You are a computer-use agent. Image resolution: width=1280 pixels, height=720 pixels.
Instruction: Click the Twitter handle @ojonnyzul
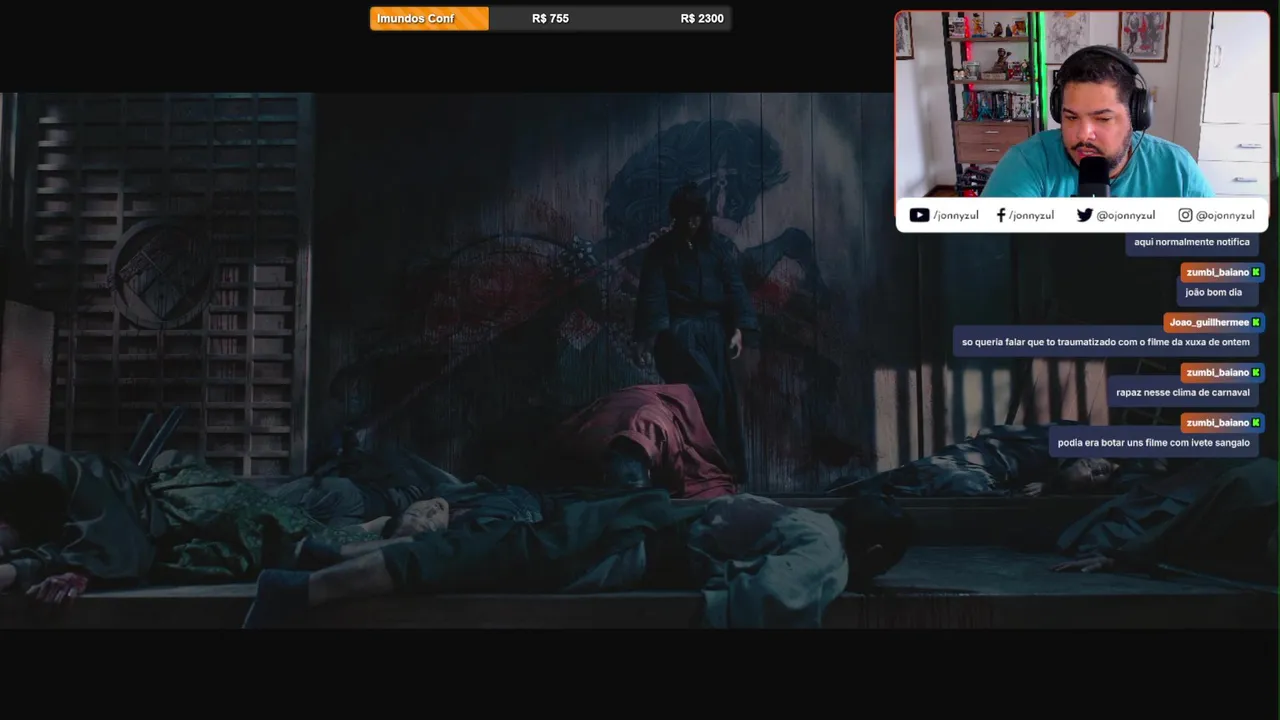(x=1125, y=215)
